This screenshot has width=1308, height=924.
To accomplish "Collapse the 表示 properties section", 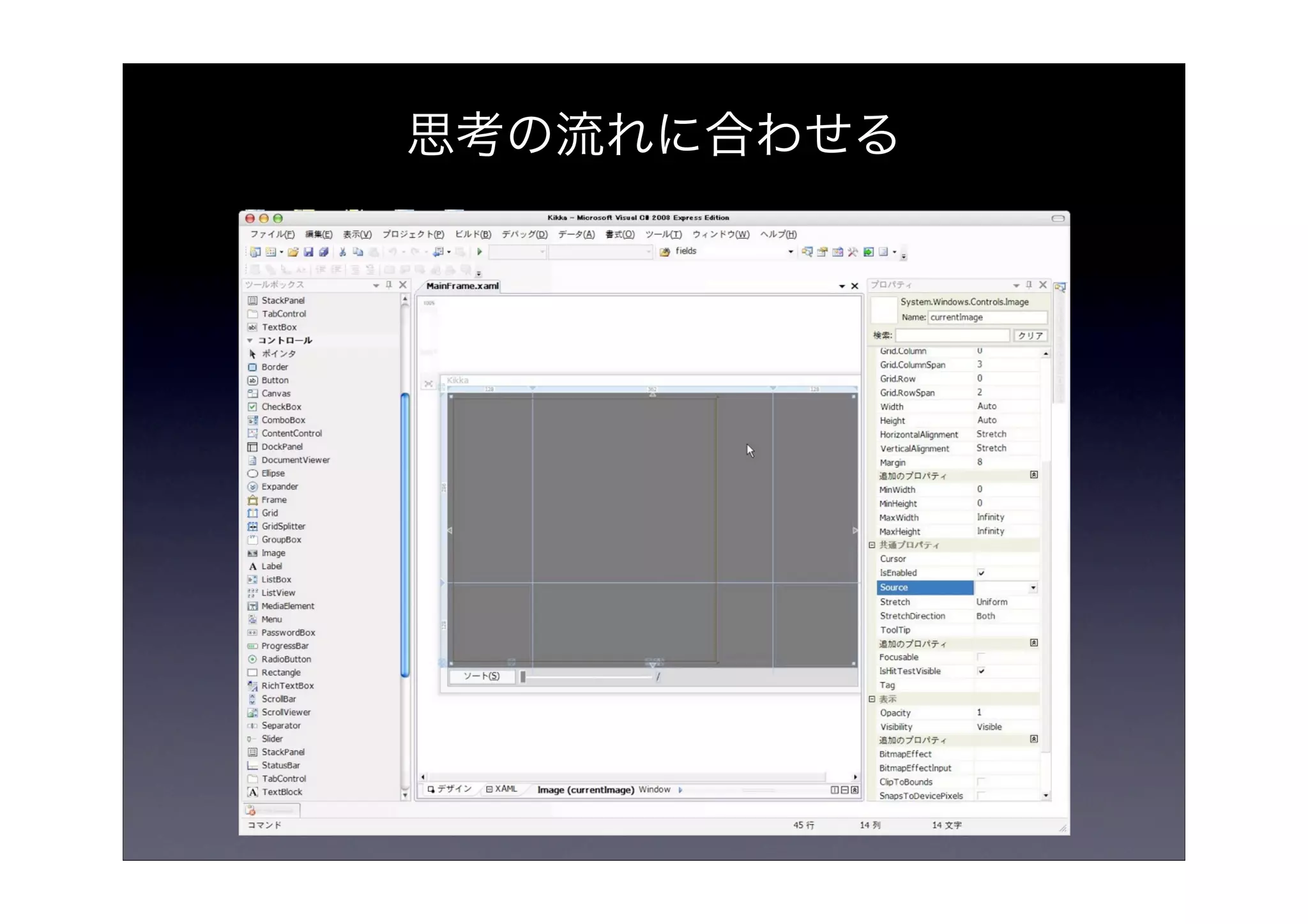I will coord(872,699).
